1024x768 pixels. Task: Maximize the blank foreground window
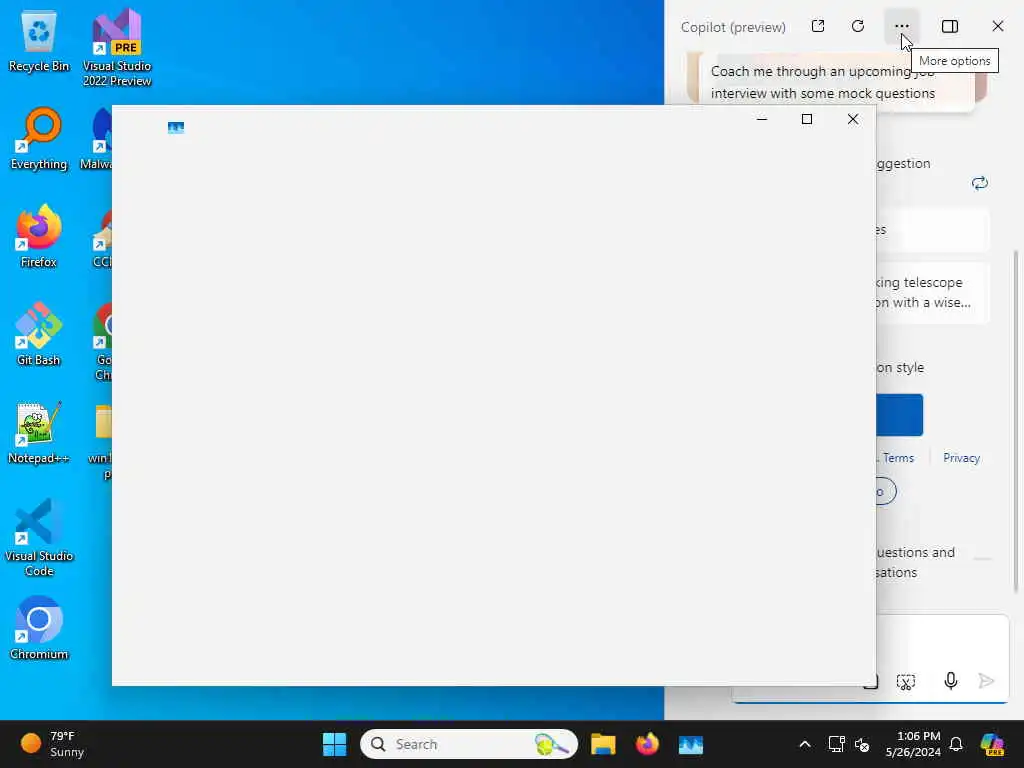[x=807, y=119]
